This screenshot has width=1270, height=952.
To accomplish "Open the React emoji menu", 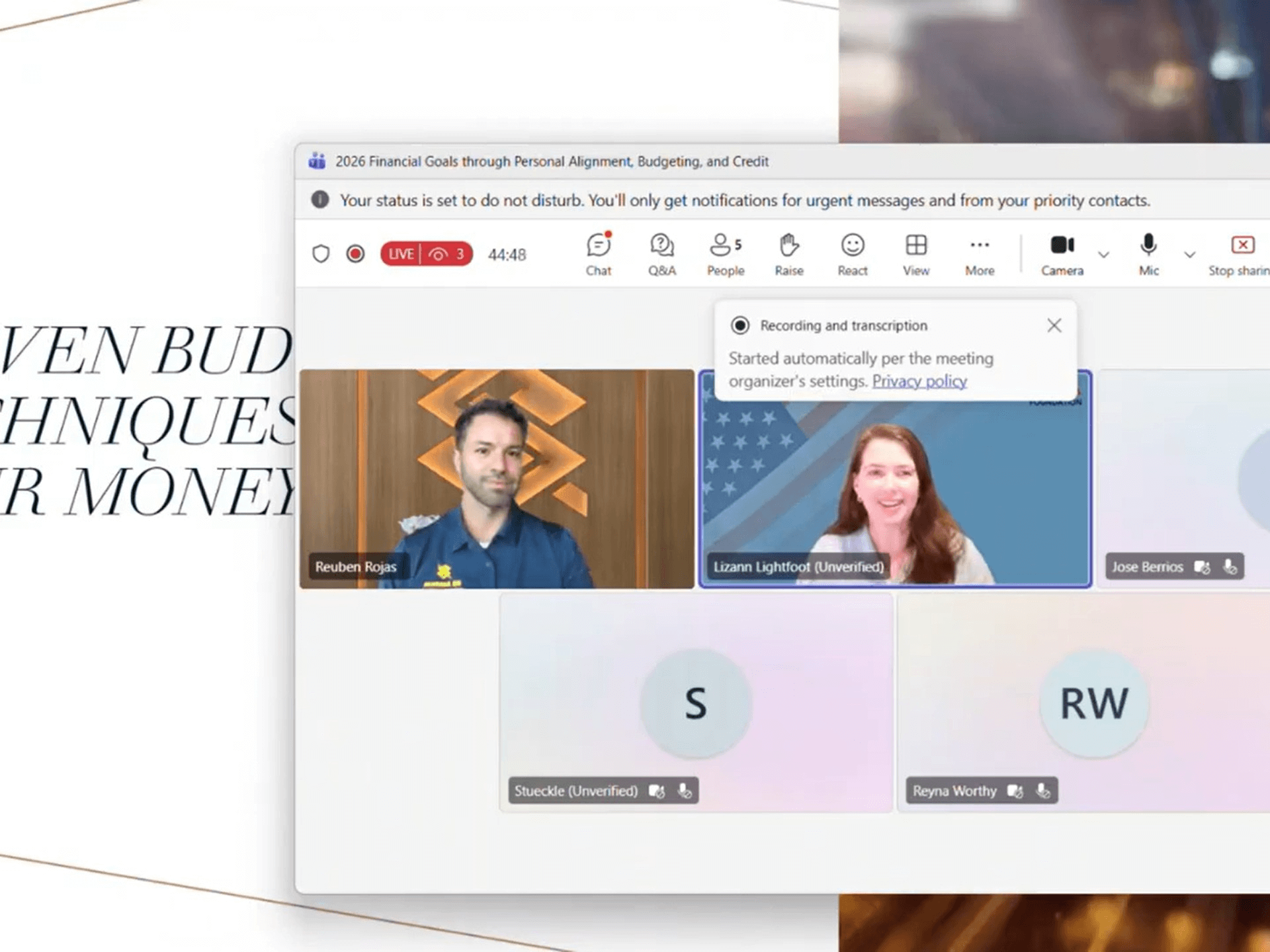I will 852,254.
